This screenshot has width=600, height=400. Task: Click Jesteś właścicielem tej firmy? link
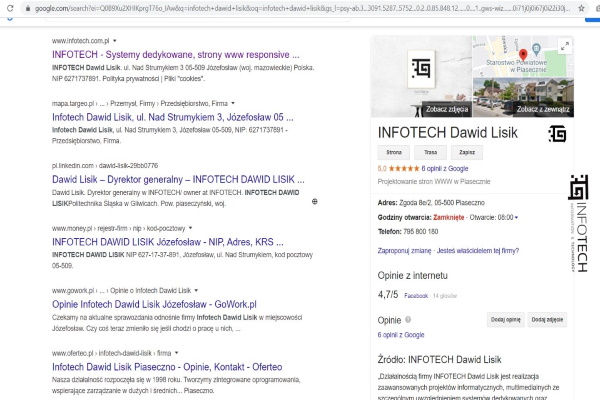(x=478, y=251)
